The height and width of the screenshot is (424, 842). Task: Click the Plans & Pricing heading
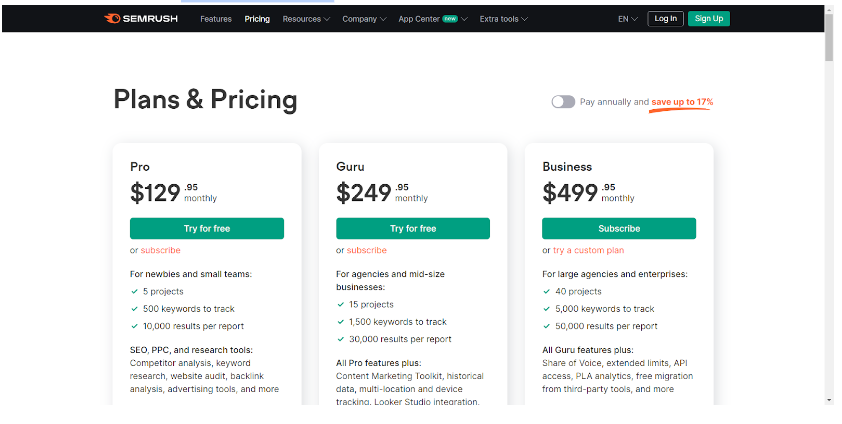tap(205, 100)
